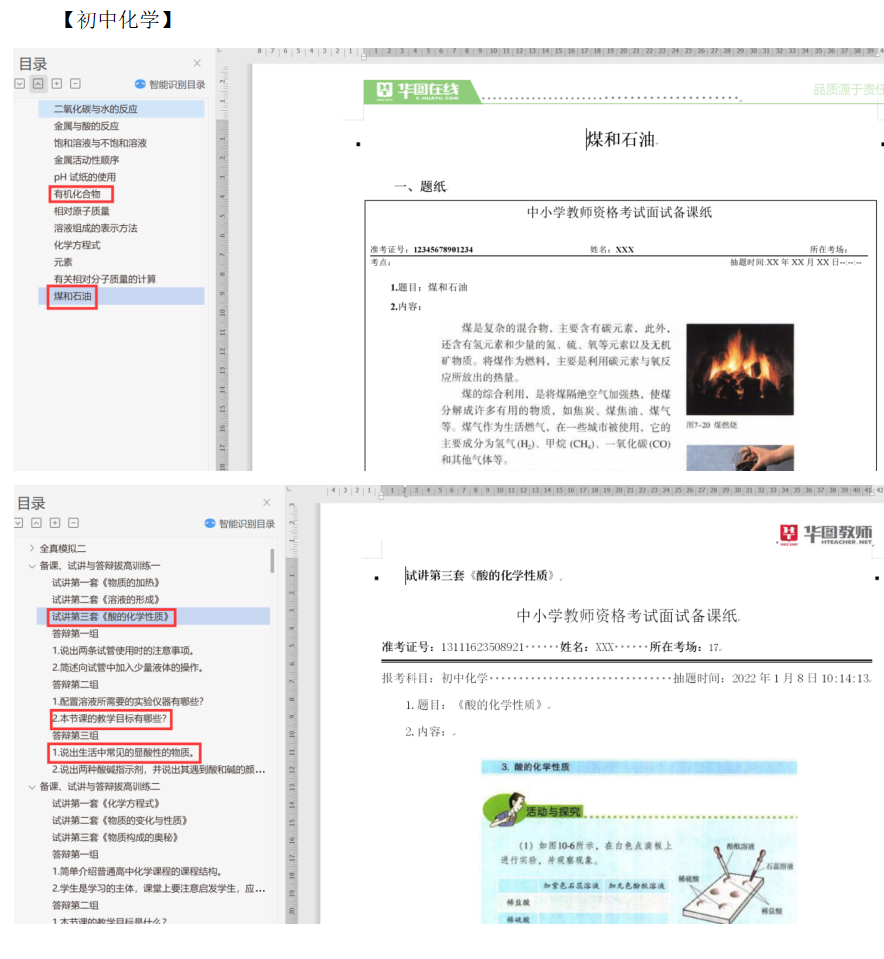Click the plus icon in lower outline panel toolbar
The height and width of the screenshot is (959, 884).
(56, 523)
